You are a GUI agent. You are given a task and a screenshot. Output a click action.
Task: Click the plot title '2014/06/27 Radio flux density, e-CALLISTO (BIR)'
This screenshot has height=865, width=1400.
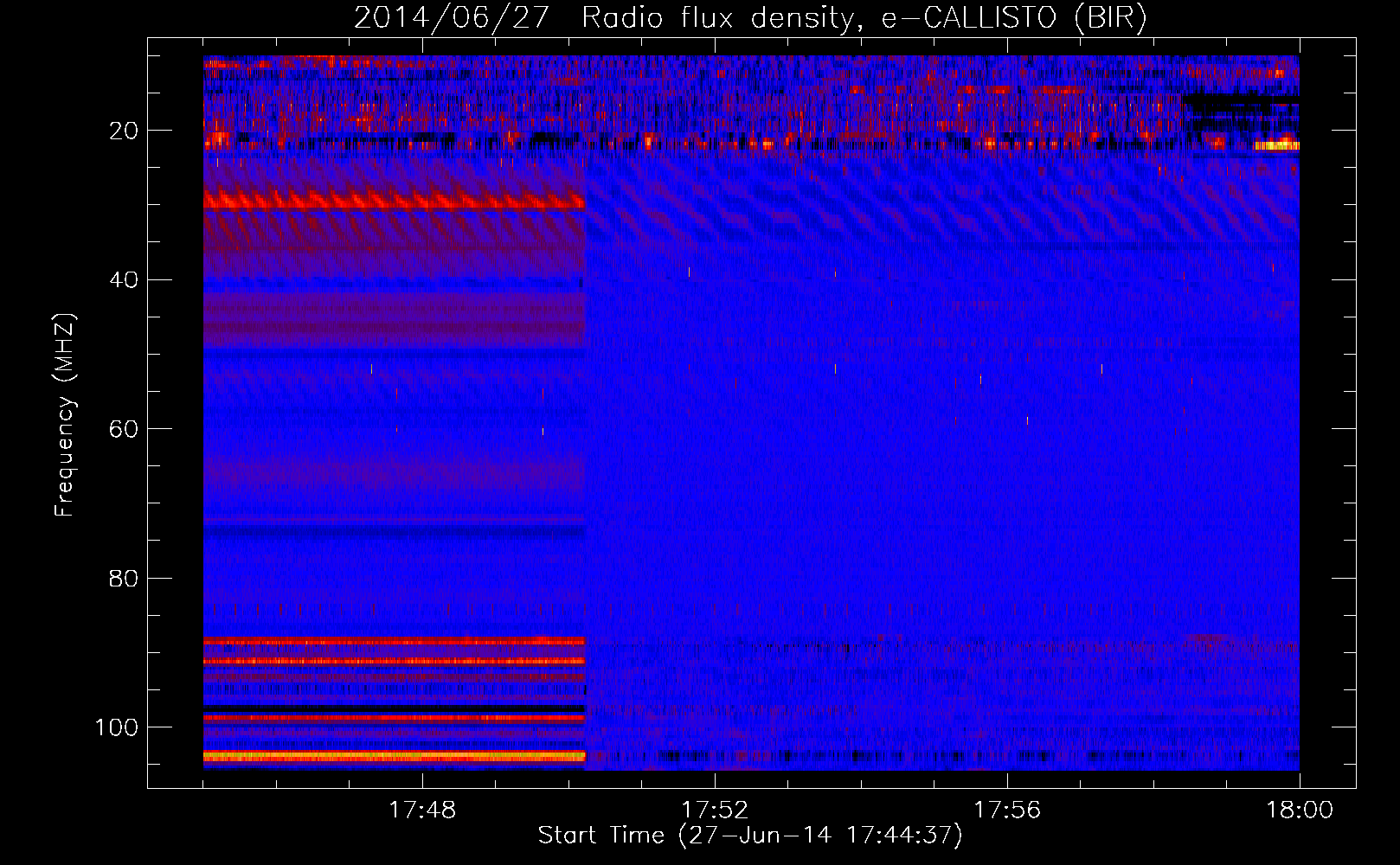(x=750, y=18)
